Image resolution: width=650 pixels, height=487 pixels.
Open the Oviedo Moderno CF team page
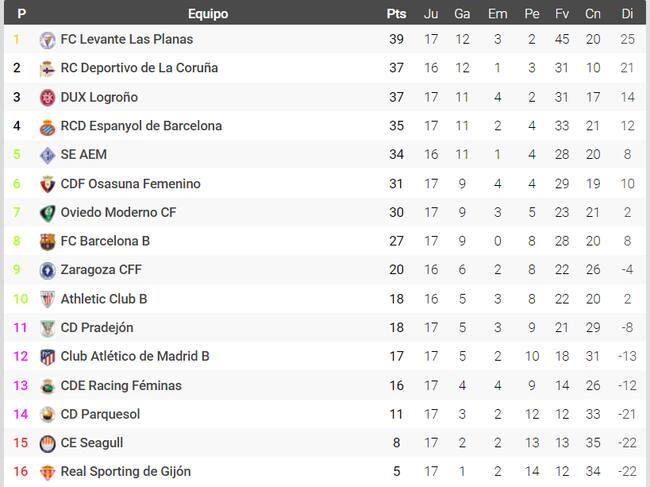[x=118, y=213]
